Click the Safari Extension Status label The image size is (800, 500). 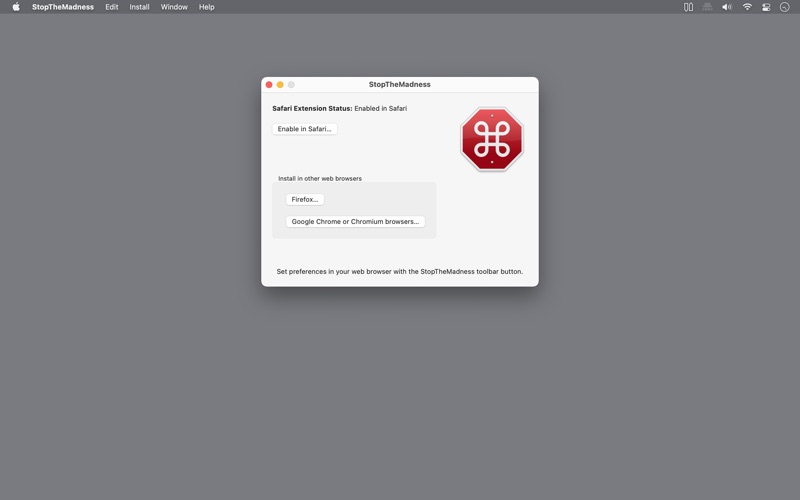(312, 108)
